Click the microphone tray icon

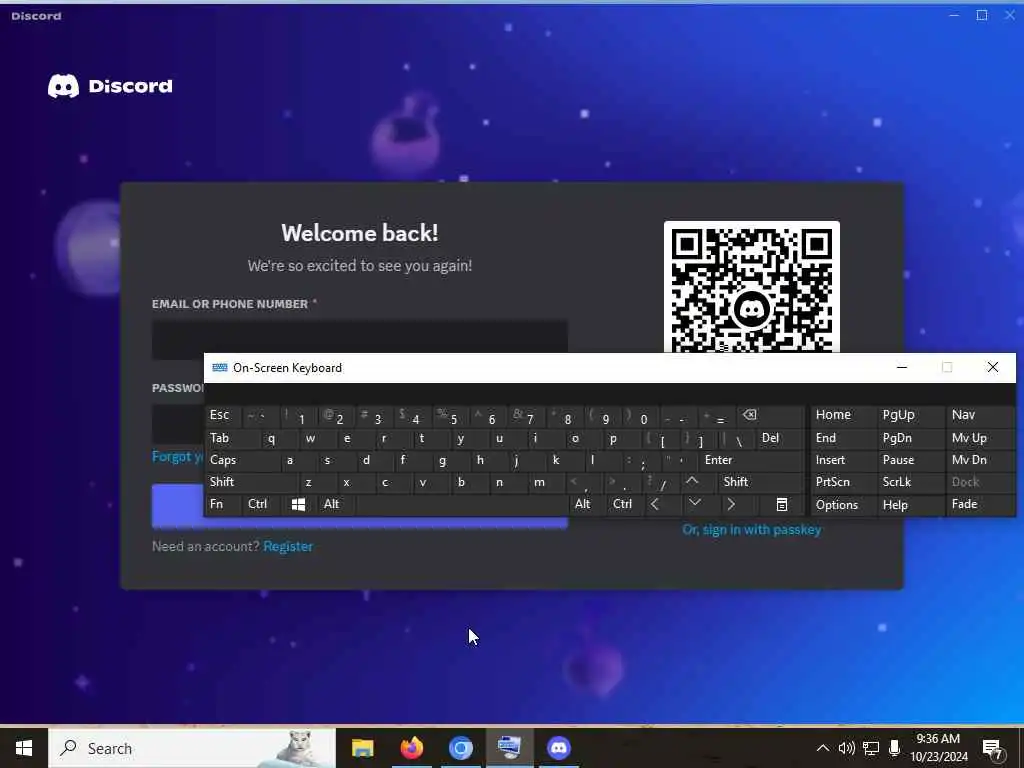click(x=894, y=748)
